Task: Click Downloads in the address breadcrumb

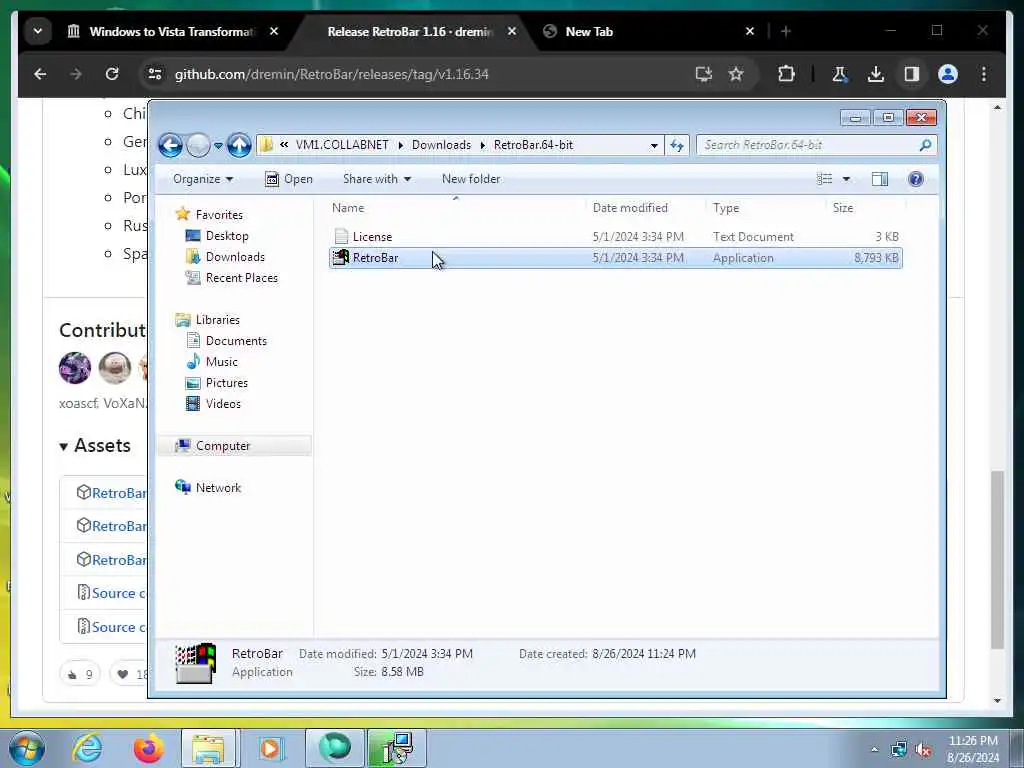Action: pos(441,145)
